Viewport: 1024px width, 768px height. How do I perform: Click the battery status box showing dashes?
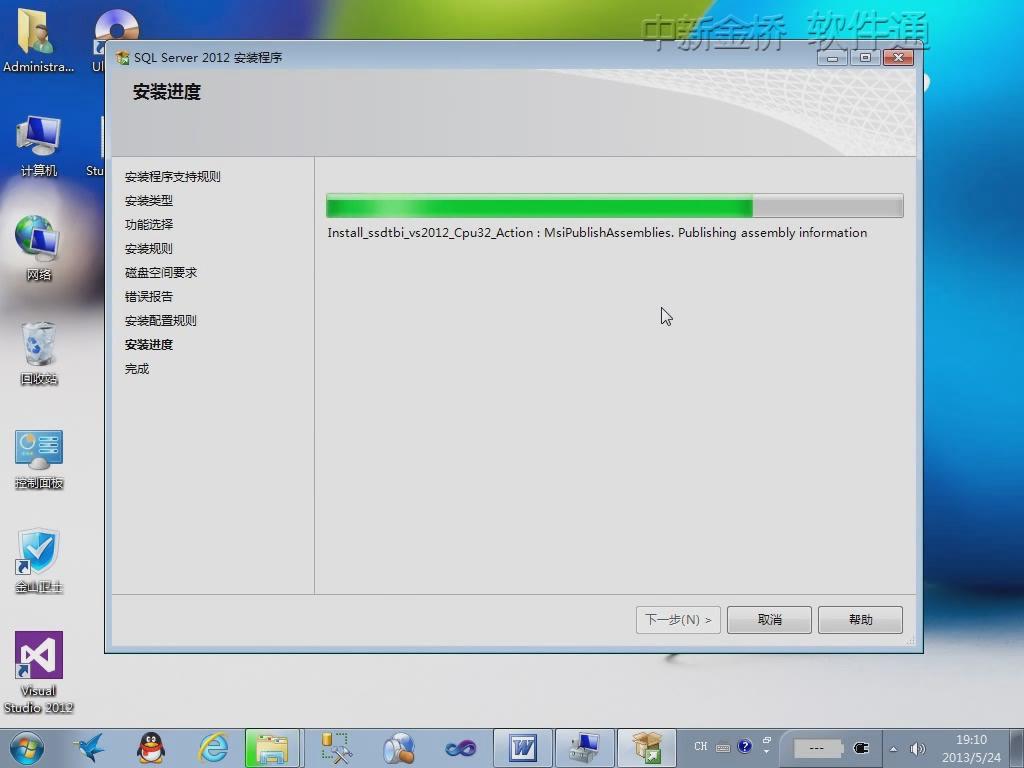pyautogui.click(x=816, y=748)
